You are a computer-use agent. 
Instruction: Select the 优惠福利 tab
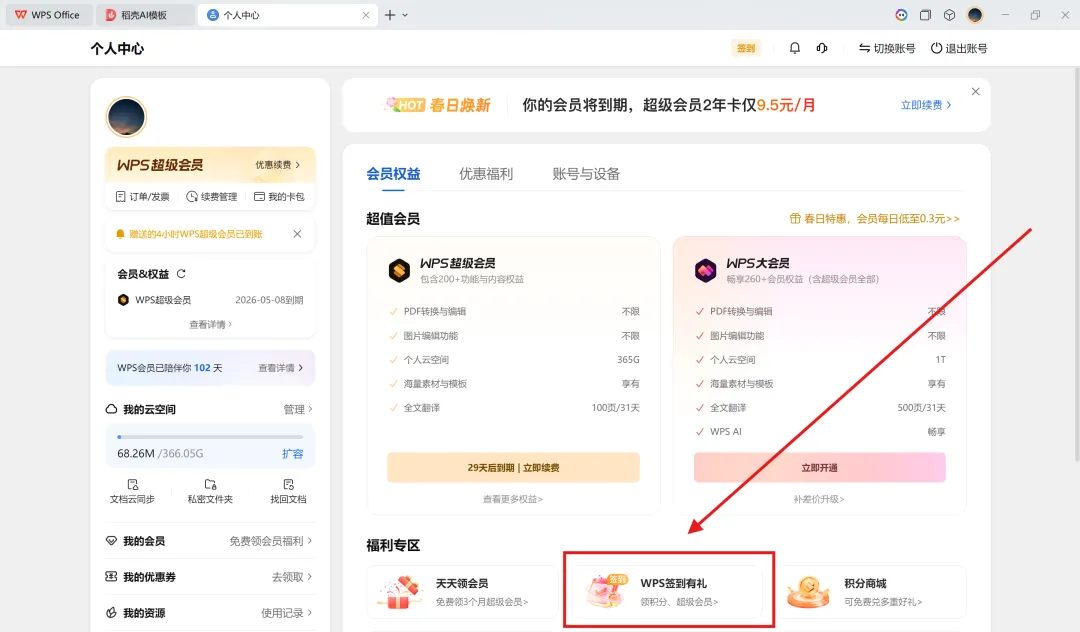tap(486, 173)
